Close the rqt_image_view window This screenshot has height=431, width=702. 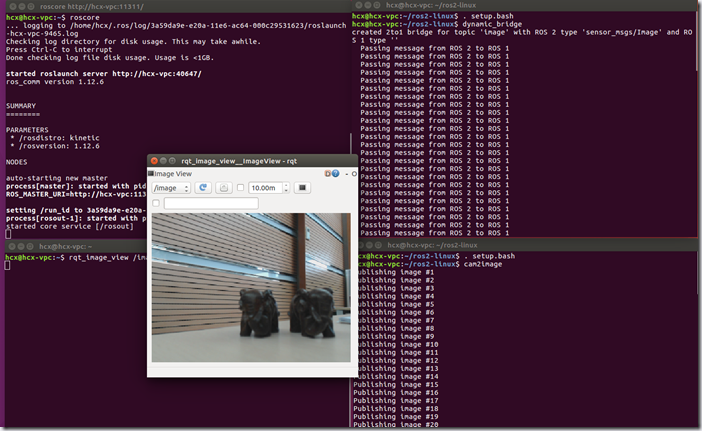(x=154, y=161)
